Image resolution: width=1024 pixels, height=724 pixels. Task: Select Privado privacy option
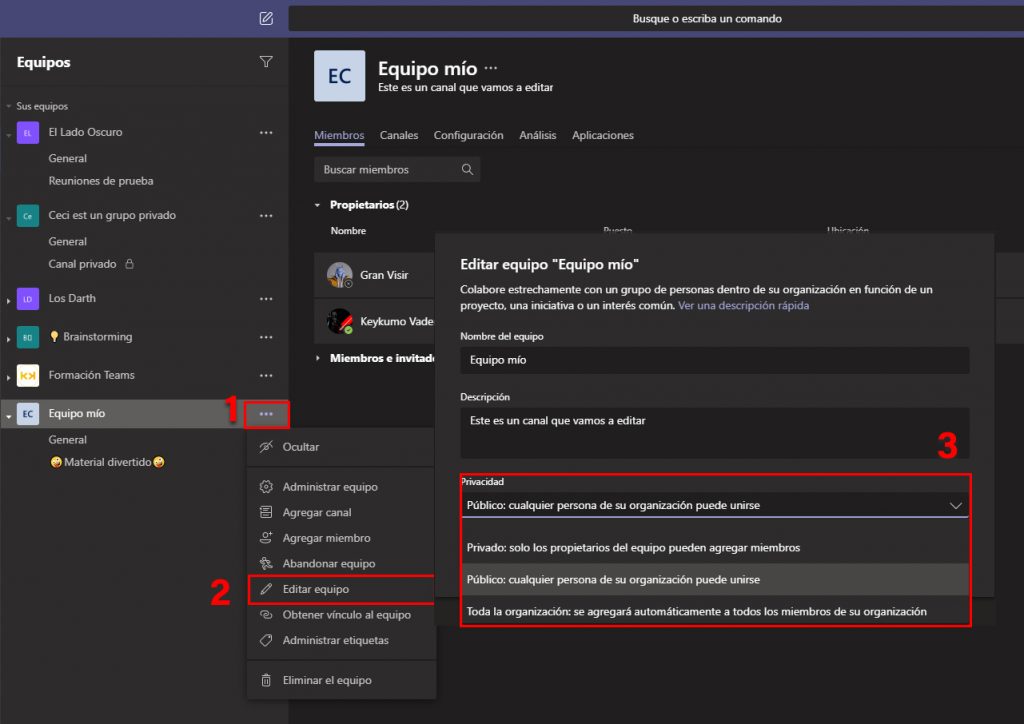click(x=633, y=548)
